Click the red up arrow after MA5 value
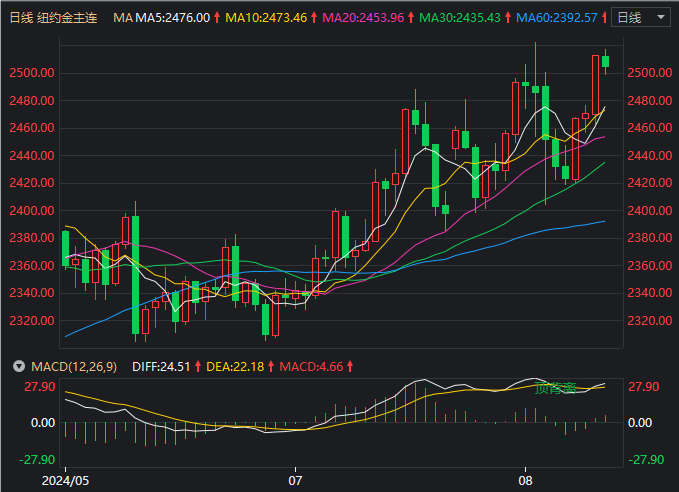This screenshot has height=492, width=679. (x=217, y=18)
